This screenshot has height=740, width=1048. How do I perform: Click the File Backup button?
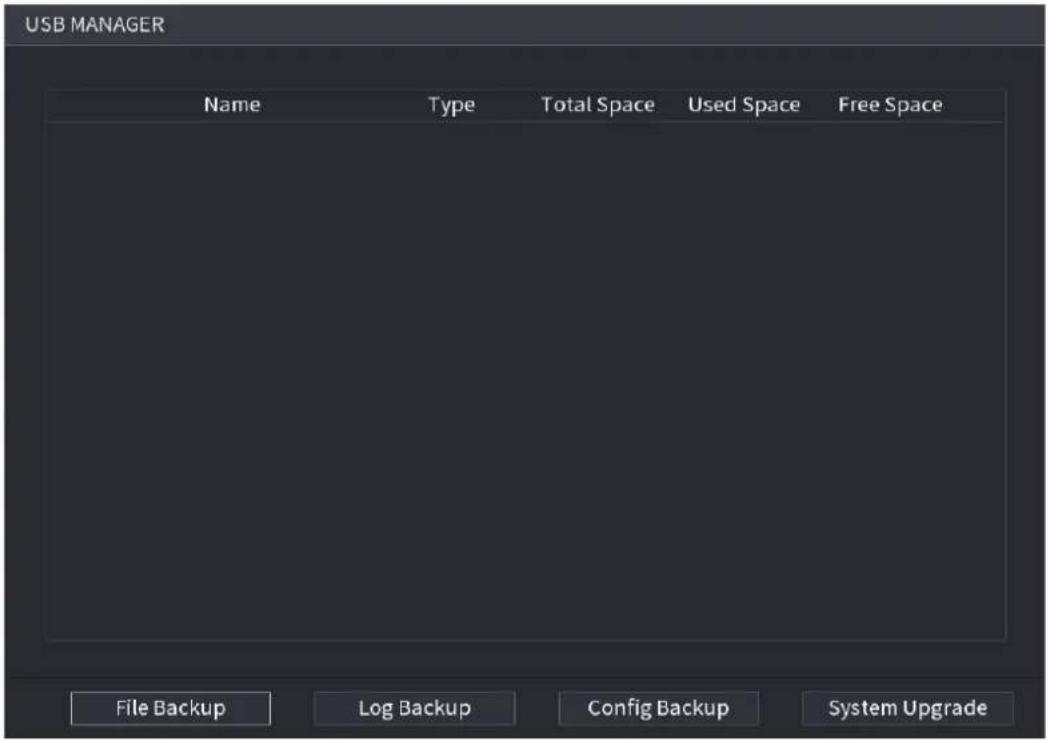click(170, 708)
